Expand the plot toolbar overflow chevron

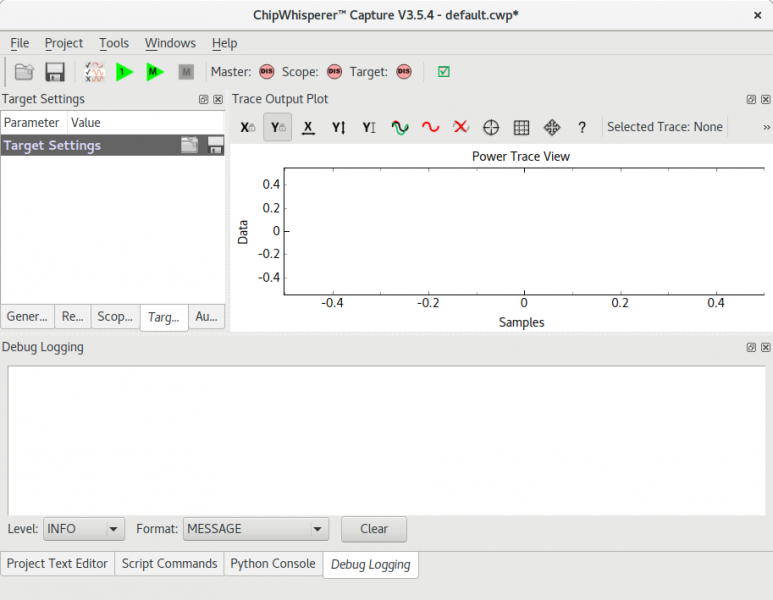766,127
